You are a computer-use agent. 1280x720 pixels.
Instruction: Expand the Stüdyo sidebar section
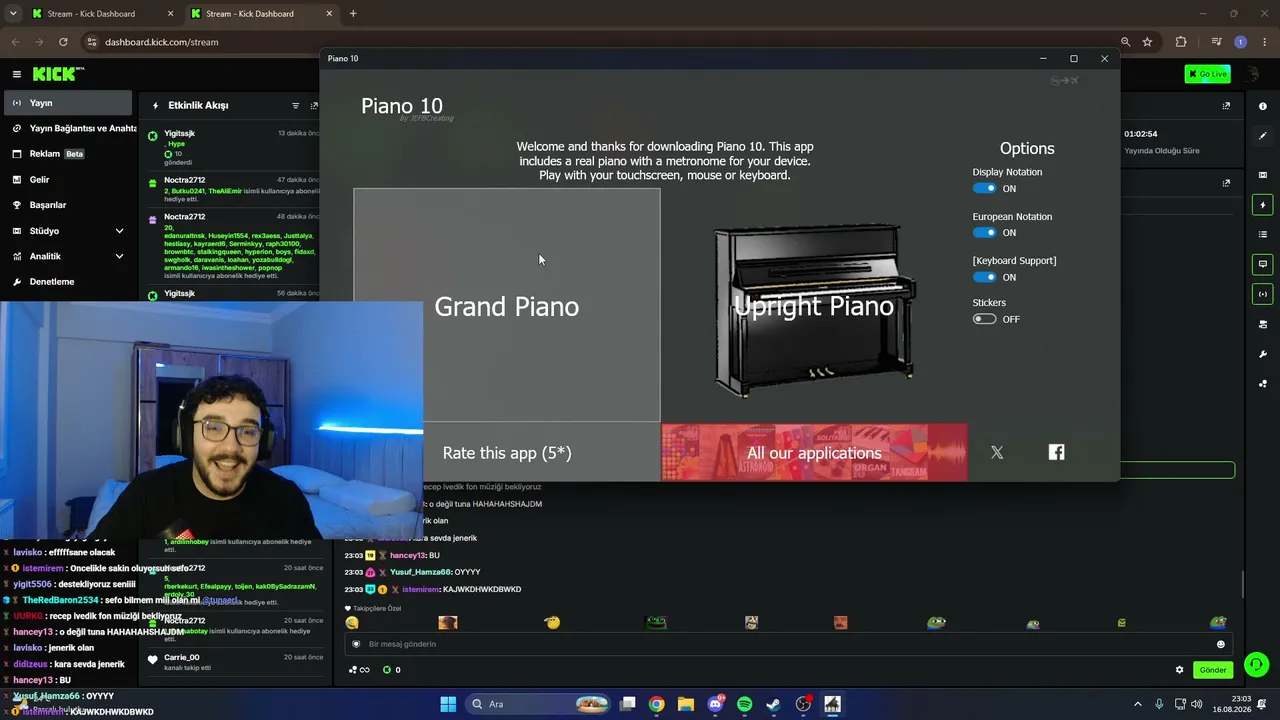point(66,231)
